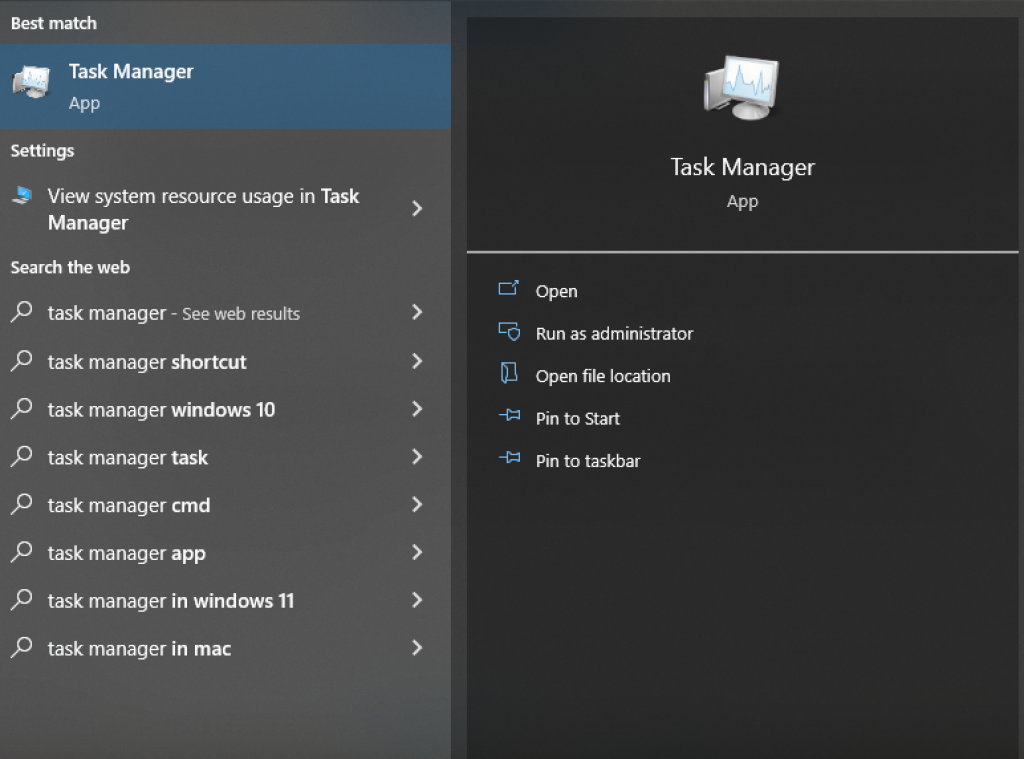Click the Task Manager title in preview pane
This screenshot has width=1024, height=759.
coord(743,168)
